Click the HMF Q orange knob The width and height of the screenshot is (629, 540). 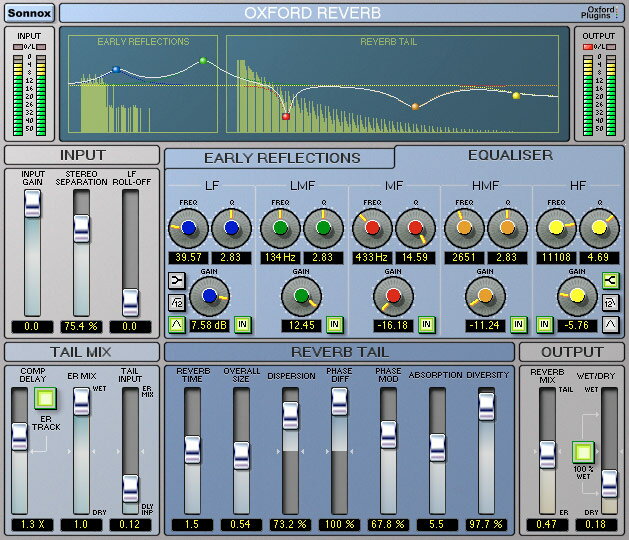pos(507,228)
